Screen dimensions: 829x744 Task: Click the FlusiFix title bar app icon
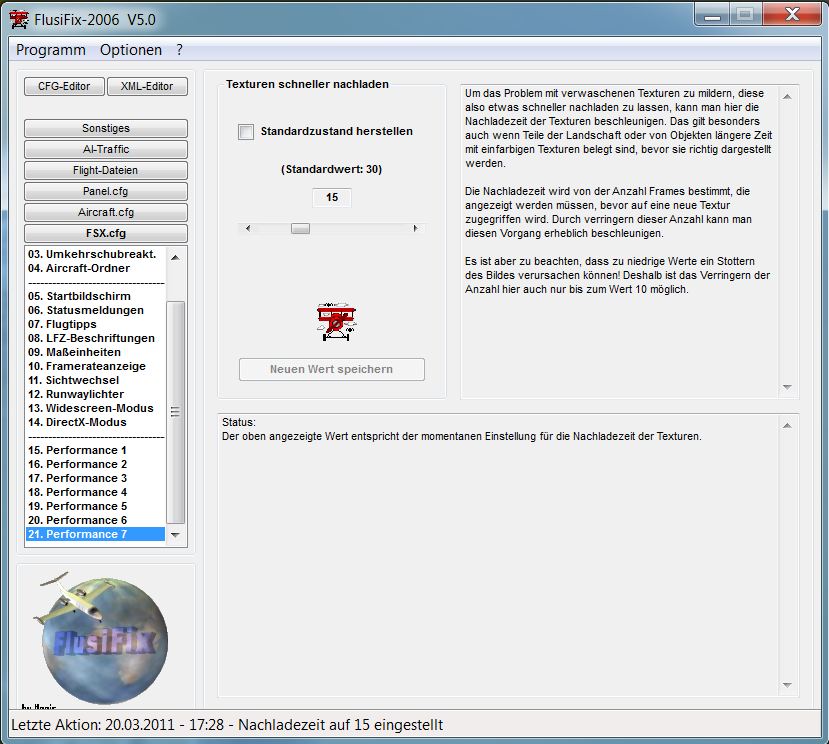(19, 20)
